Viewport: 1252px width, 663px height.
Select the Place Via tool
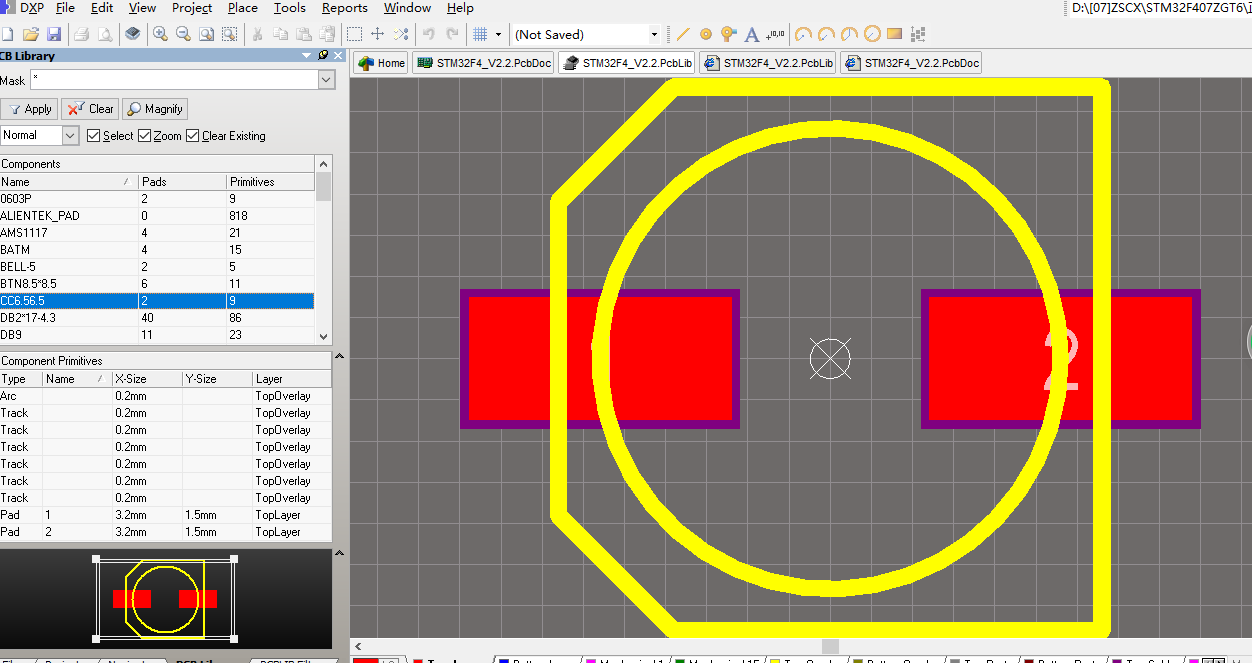[729, 34]
